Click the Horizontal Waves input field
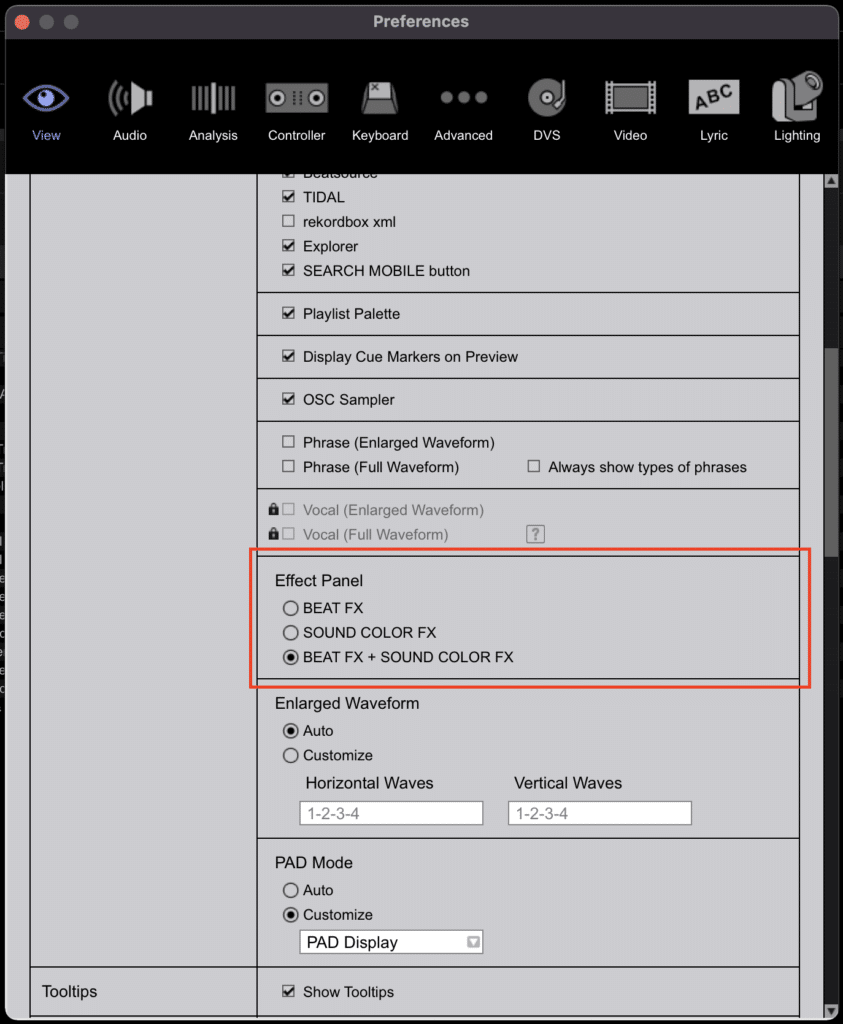843x1024 pixels. (x=390, y=812)
